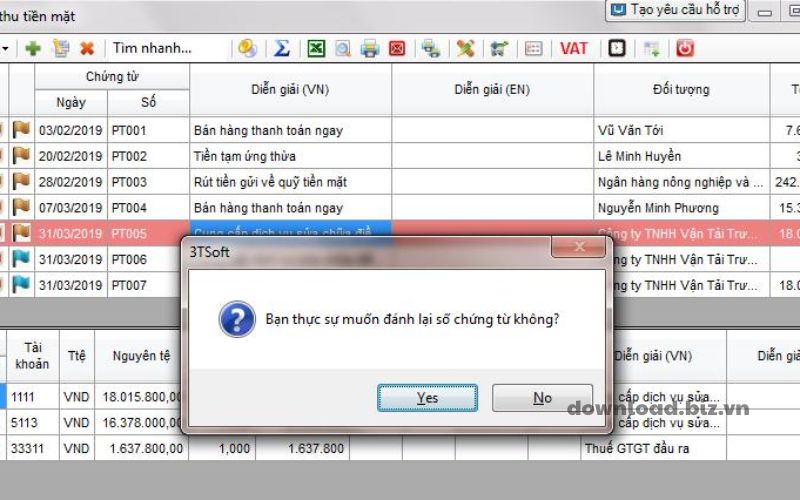Click the black square panel icon
This screenshot has width=800, height=500.
pos(617,48)
